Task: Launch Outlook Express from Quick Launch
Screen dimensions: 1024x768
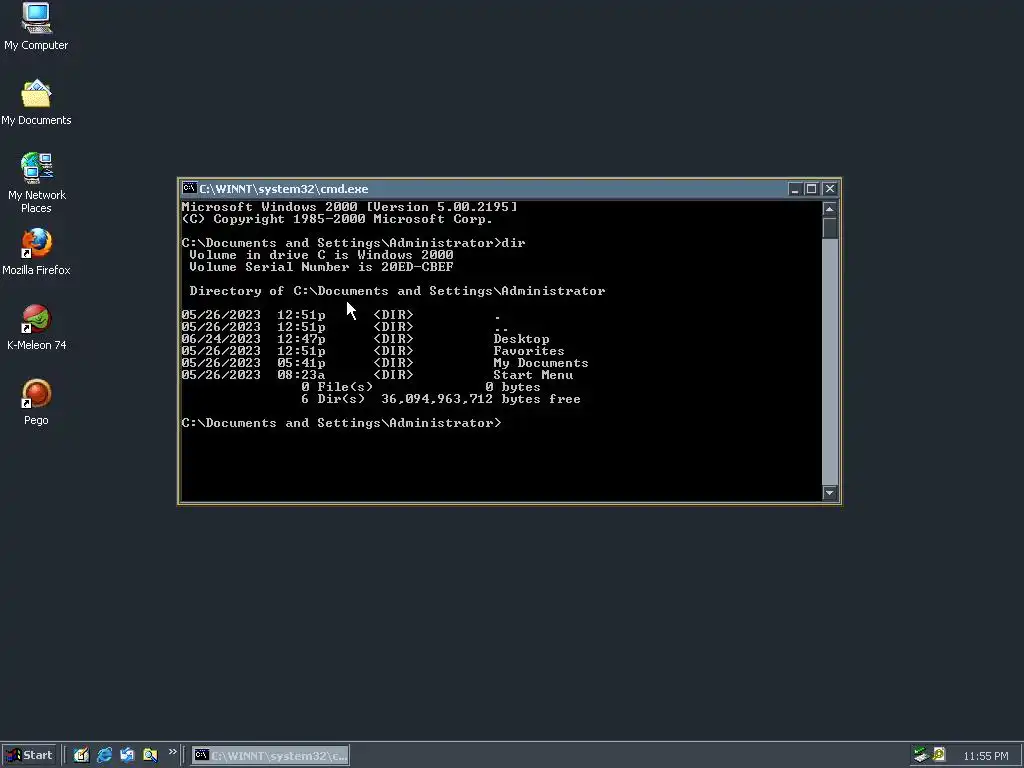Action: (x=127, y=755)
